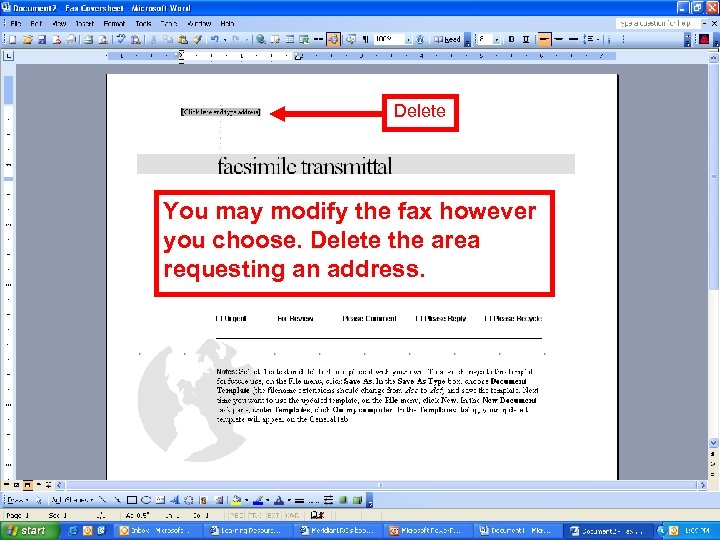Click the Insert Table icon
Viewport: 720px width, 540px height.
click(x=290, y=40)
